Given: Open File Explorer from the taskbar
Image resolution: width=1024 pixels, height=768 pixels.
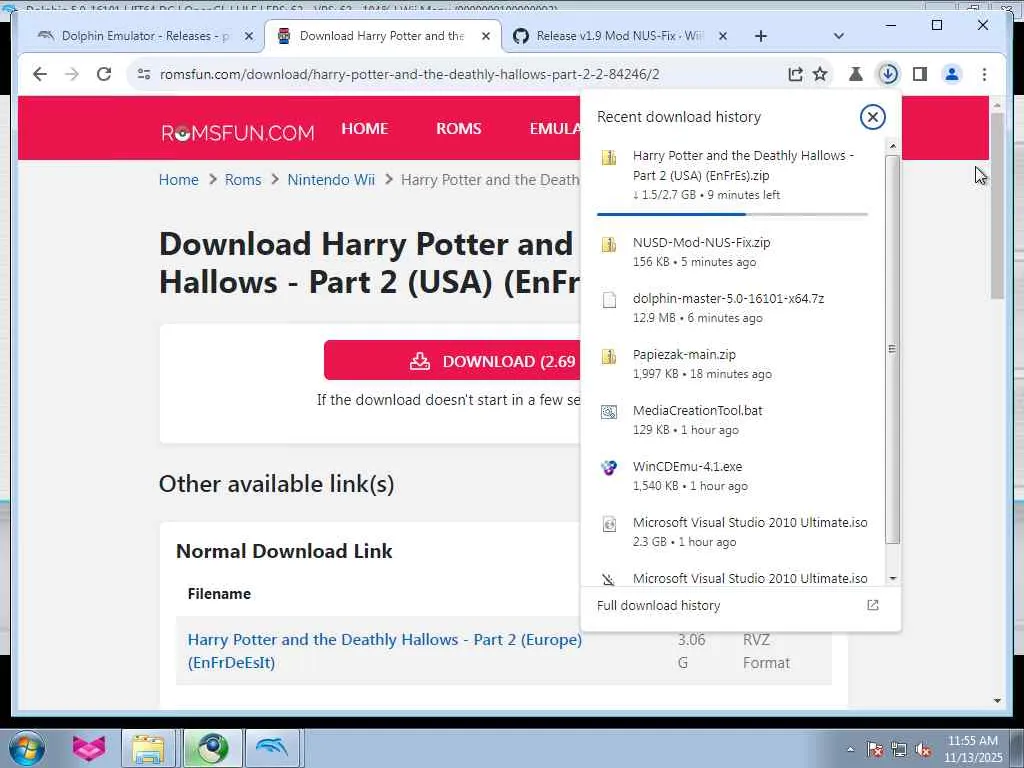Looking at the screenshot, I should (x=148, y=748).
